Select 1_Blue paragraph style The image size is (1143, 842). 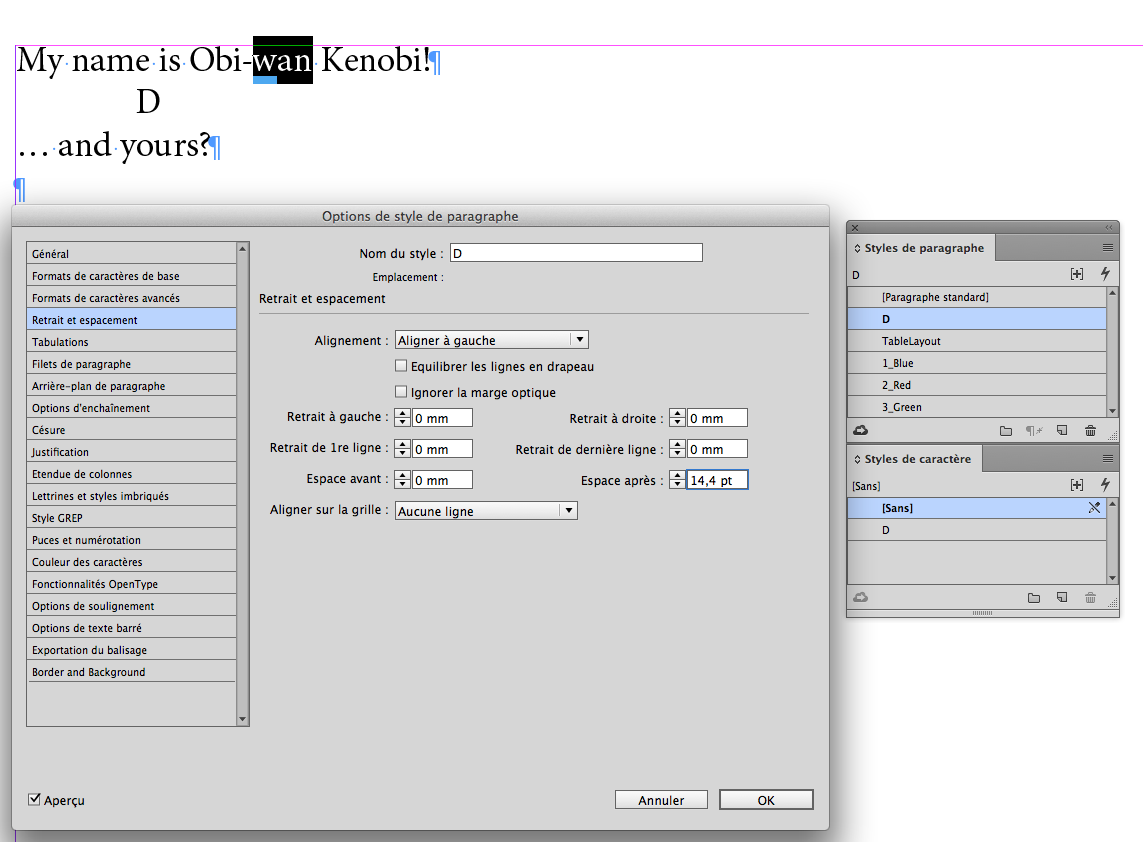977,363
